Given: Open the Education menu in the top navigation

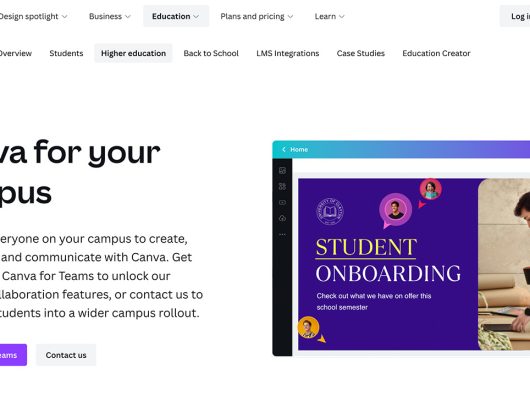Looking at the screenshot, I should (x=176, y=16).
